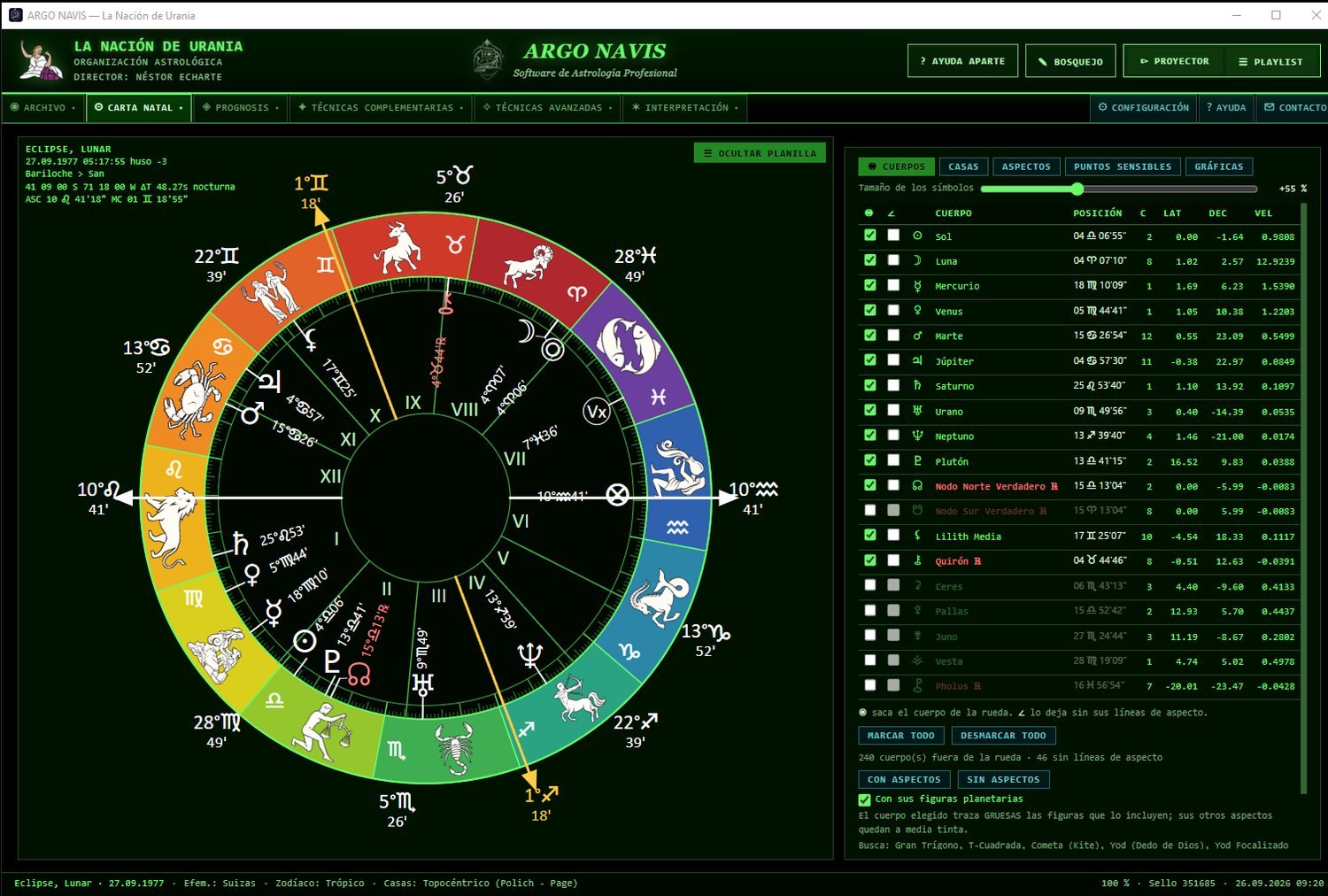Click the North Node glyph in Nodo Norte row
The image size is (1328, 896).
917,485
